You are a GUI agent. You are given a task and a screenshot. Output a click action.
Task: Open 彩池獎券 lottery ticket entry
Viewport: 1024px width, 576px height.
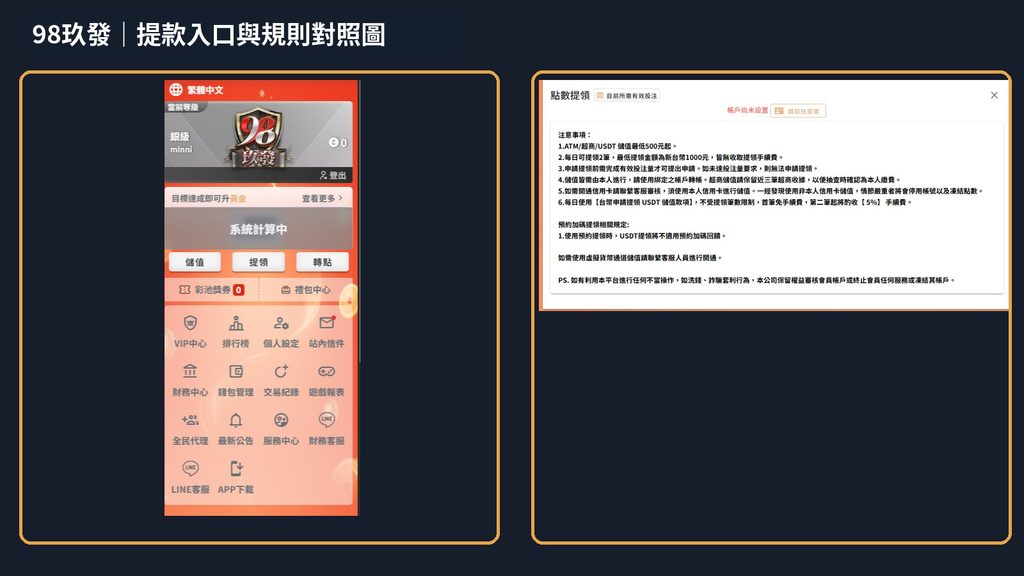click(x=212, y=290)
